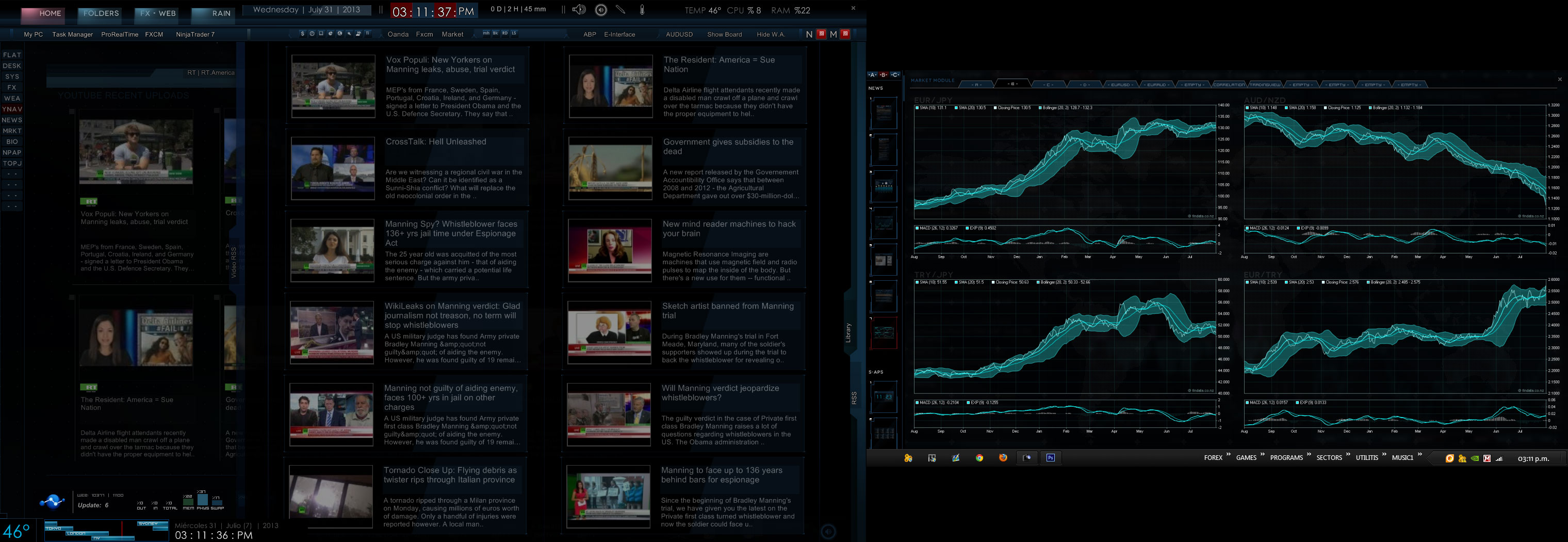The width and height of the screenshot is (1568, 542).
Task: Click the 'TI' mini shortcut icon
Action: coord(368,34)
